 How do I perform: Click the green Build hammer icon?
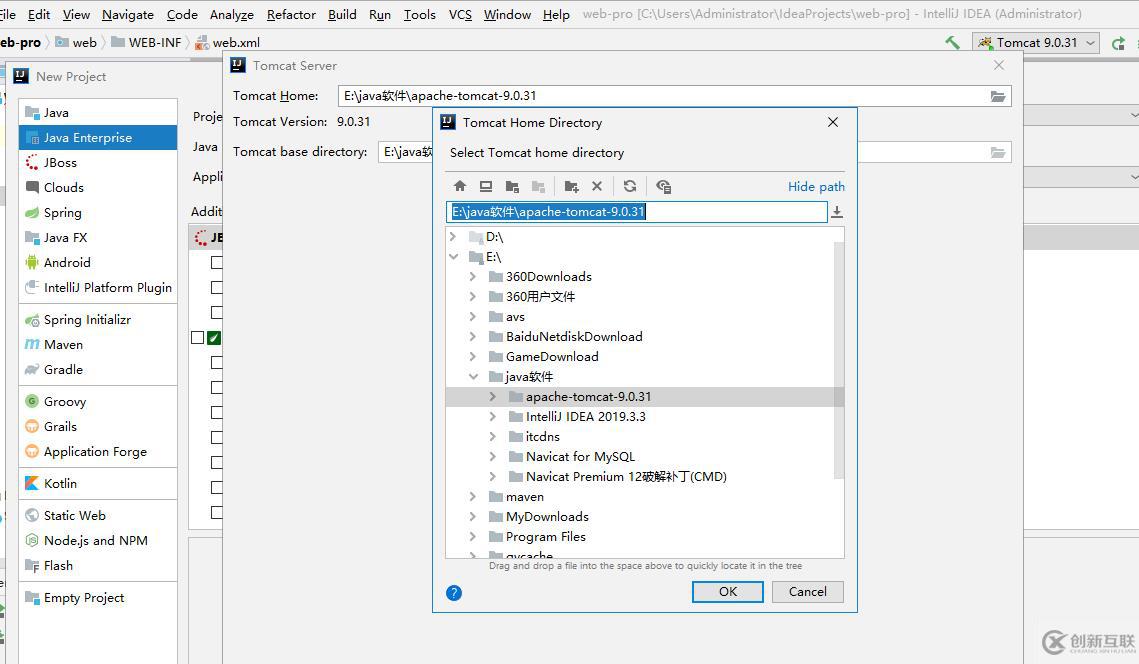tap(952, 42)
